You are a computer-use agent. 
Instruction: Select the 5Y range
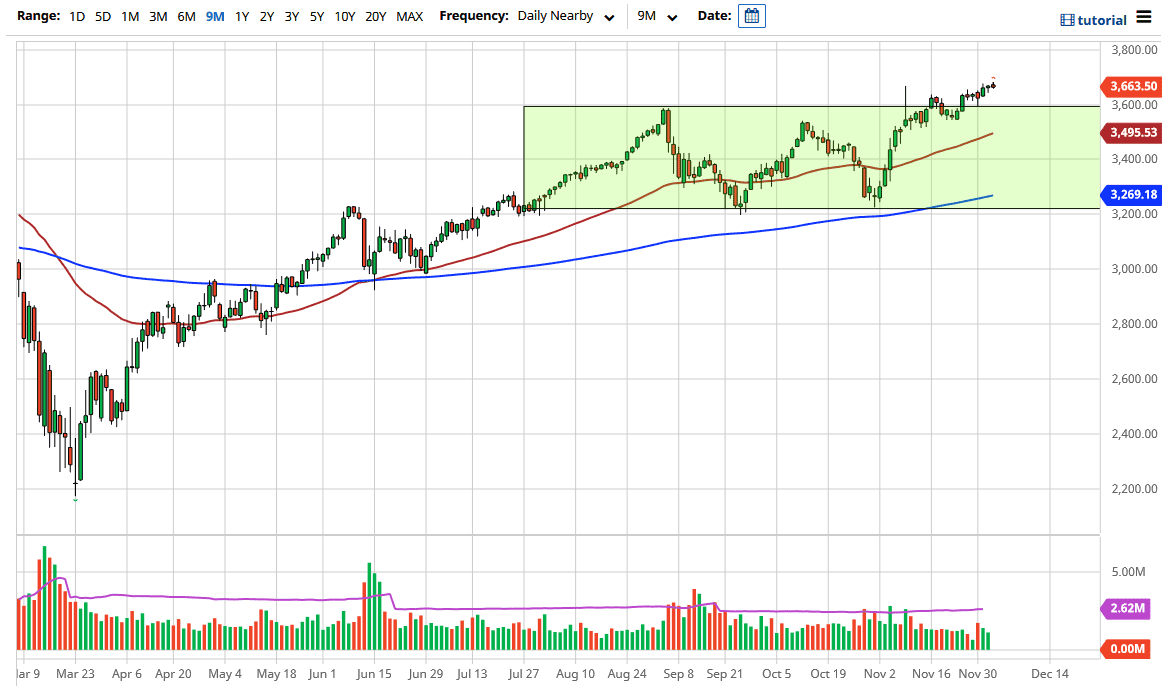(316, 16)
